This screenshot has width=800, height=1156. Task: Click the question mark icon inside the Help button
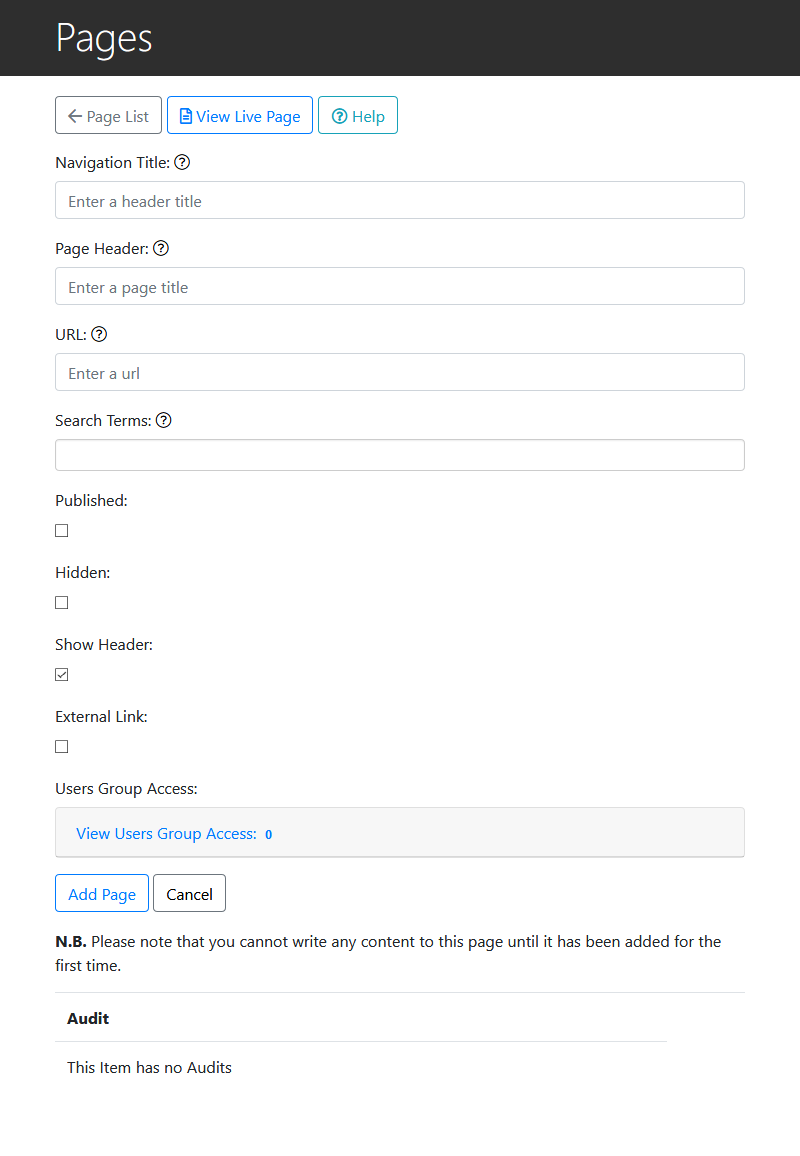point(339,115)
